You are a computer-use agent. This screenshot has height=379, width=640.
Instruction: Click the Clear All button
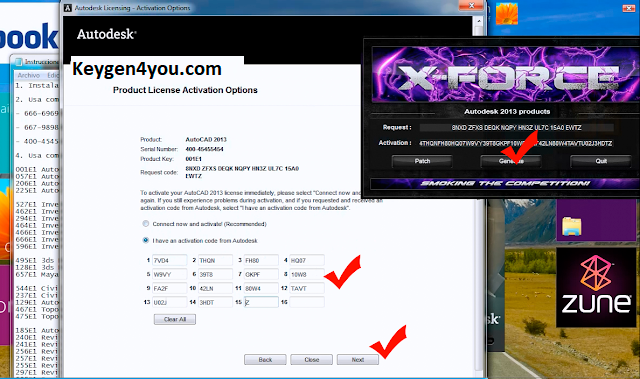click(175, 319)
